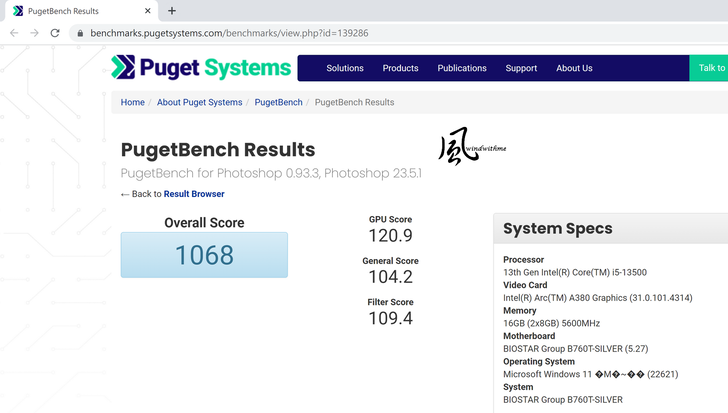This screenshot has height=413, width=728.
Task: Click the windwithme watermark logo
Action: pyautogui.click(x=472, y=148)
